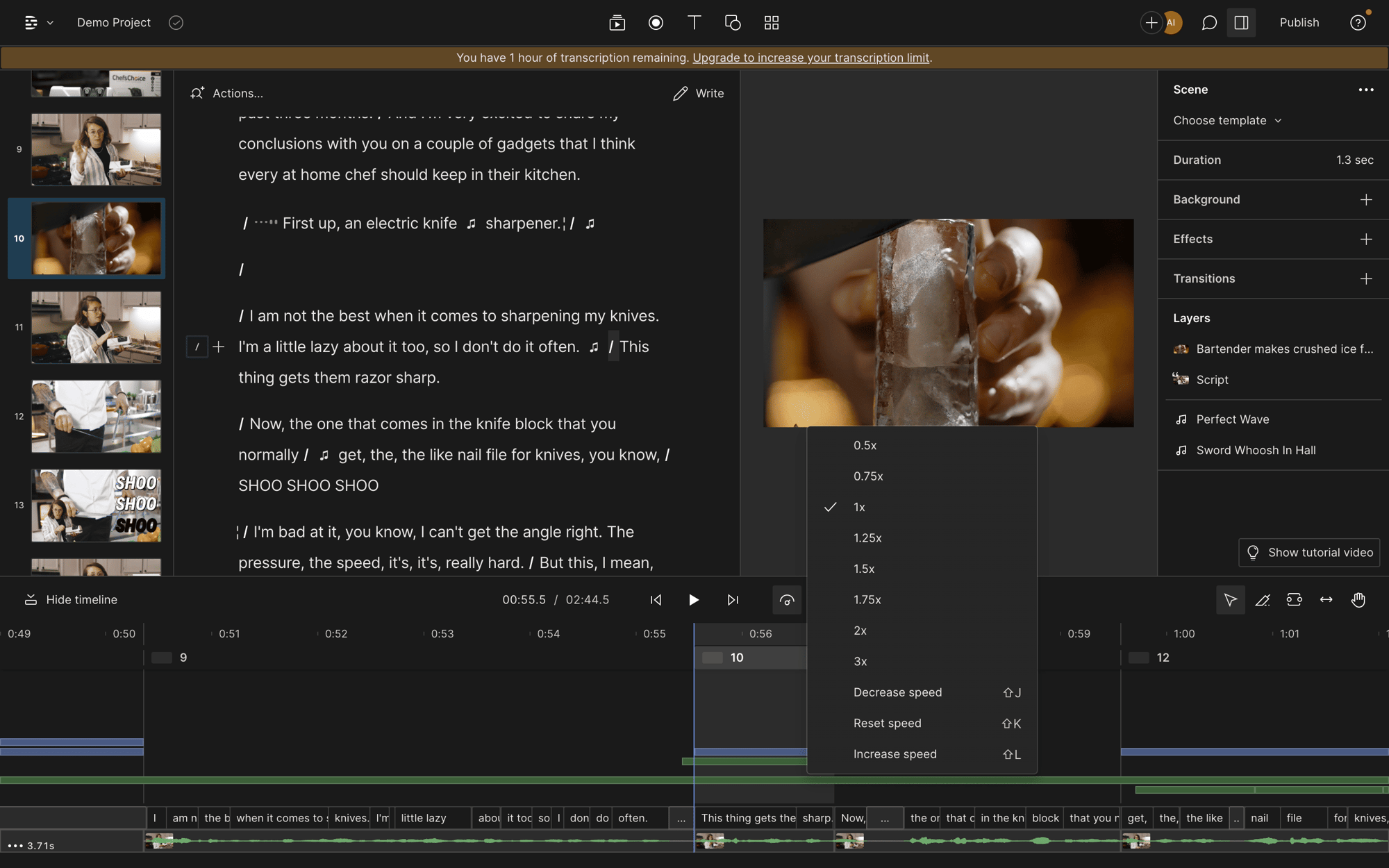
Task: Open the Upgrade transcription limit link
Action: [810, 58]
